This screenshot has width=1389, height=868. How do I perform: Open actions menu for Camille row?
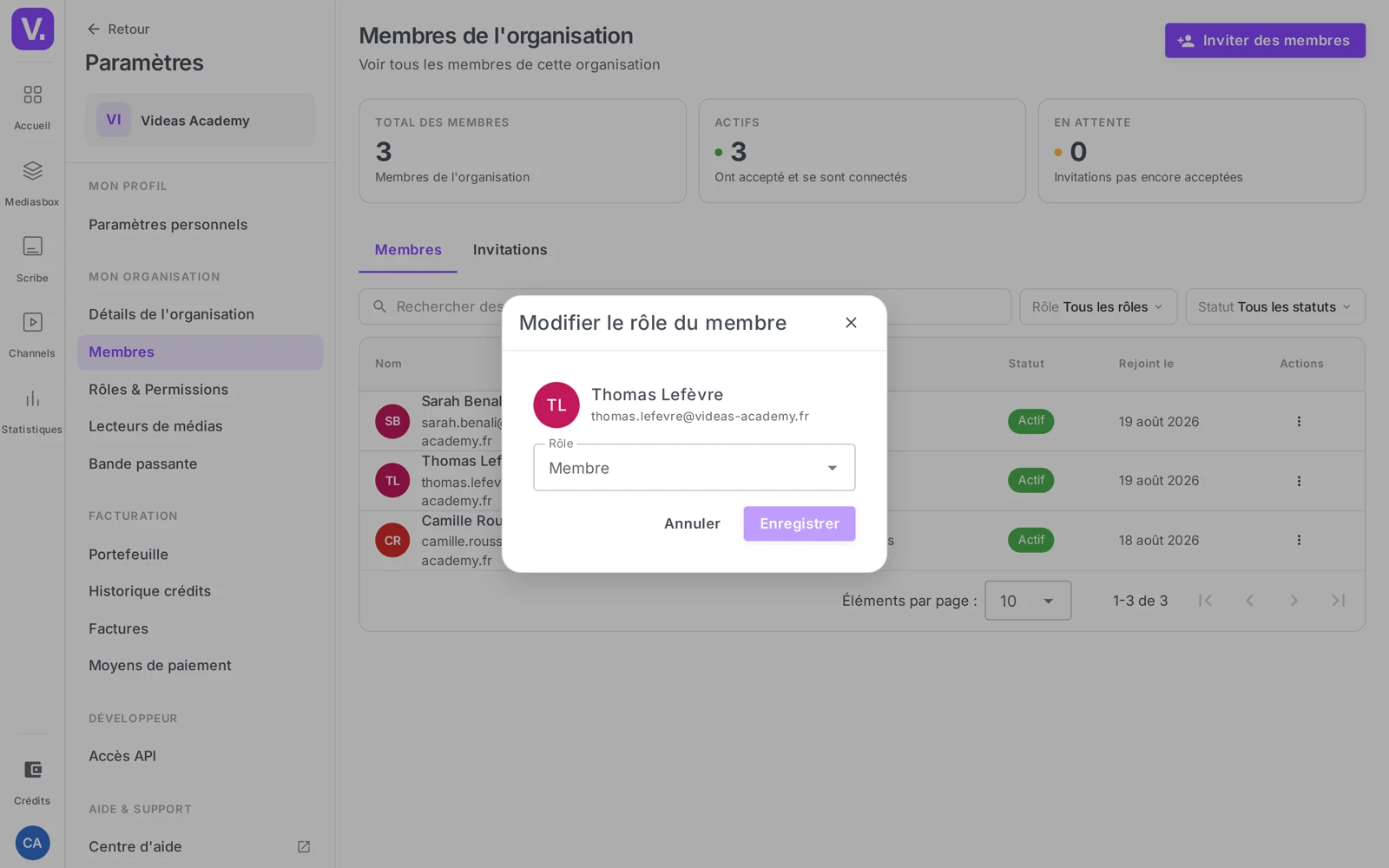click(x=1299, y=540)
